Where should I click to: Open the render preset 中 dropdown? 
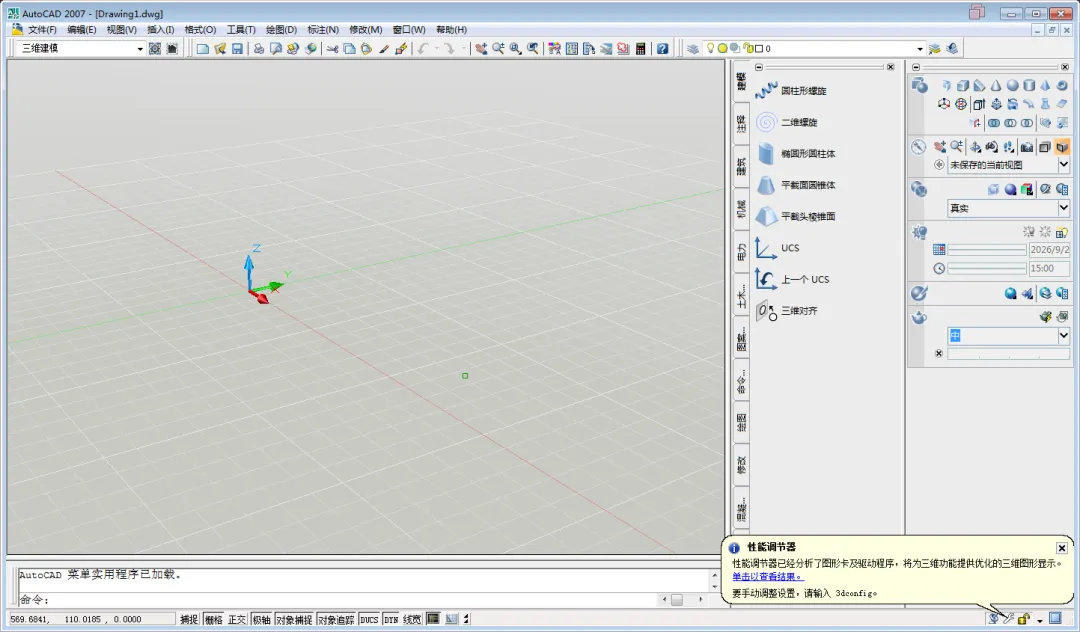(1063, 335)
